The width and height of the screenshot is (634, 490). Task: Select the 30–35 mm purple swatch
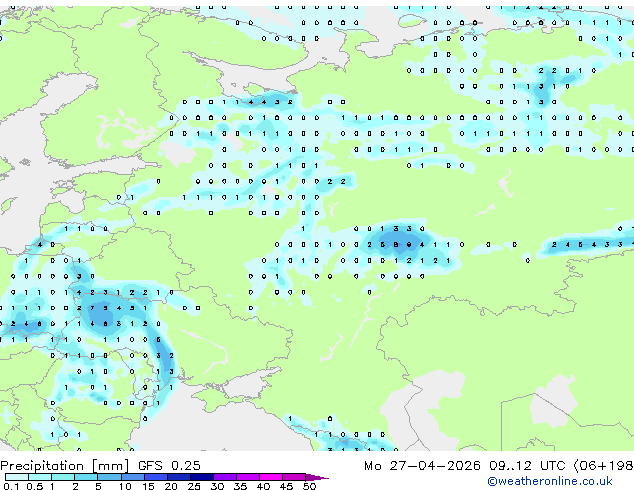point(225,477)
